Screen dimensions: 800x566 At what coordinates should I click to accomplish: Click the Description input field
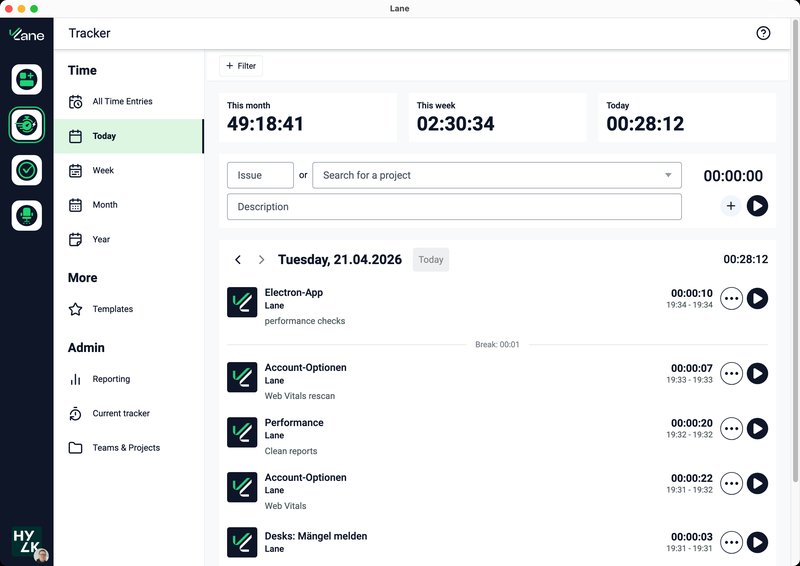click(454, 207)
